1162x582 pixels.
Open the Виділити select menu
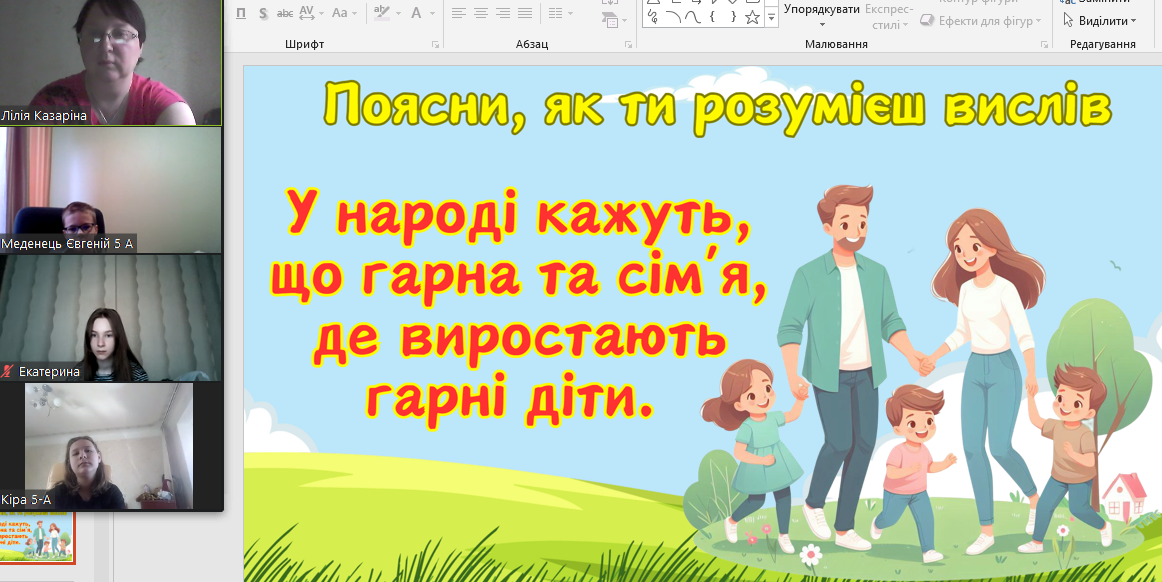coord(1100,21)
